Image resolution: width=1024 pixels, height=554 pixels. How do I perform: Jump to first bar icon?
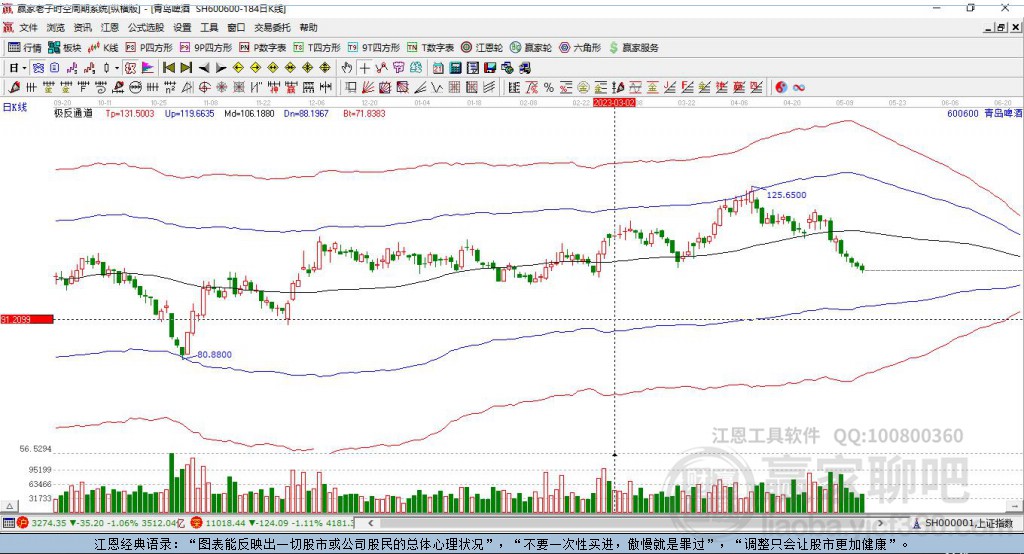click(x=168, y=68)
